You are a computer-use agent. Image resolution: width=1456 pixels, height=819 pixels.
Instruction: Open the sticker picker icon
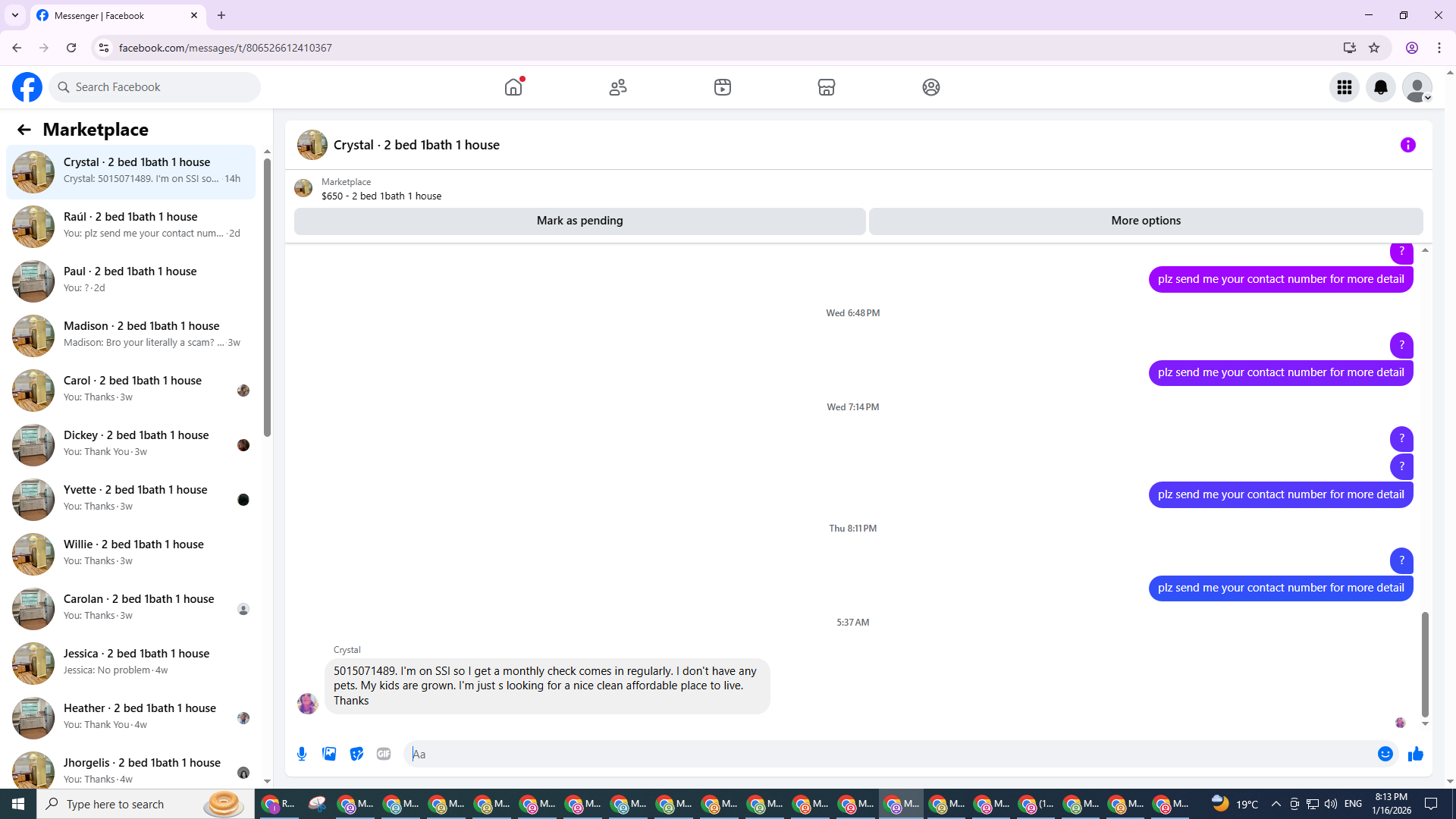[356, 754]
